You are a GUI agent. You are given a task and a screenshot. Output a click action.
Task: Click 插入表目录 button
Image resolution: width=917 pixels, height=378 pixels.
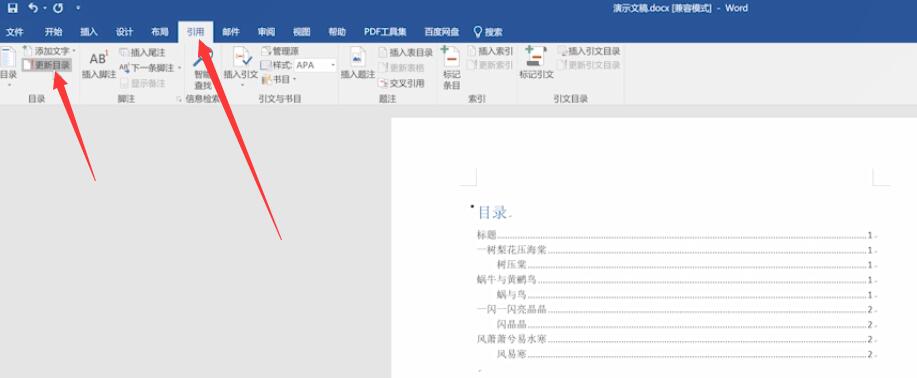(405, 53)
